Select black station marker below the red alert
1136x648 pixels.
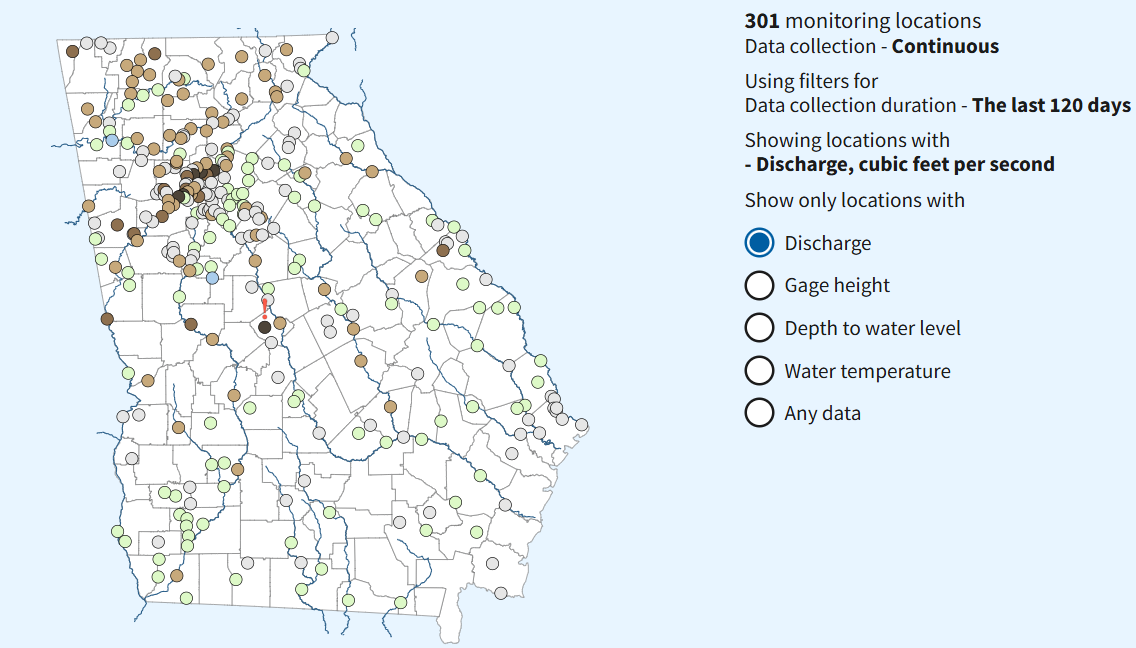pyautogui.click(x=264, y=327)
